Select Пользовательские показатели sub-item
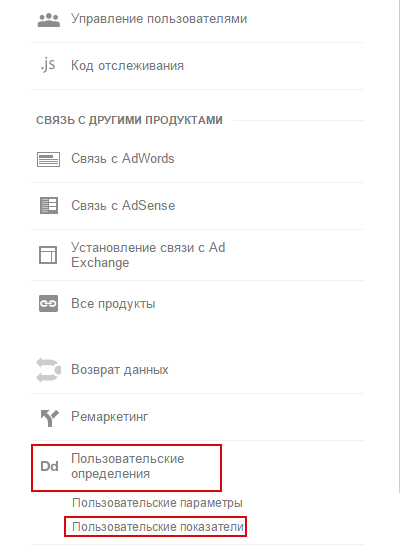The width and height of the screenshot is (400, 549). coord(158,527)
